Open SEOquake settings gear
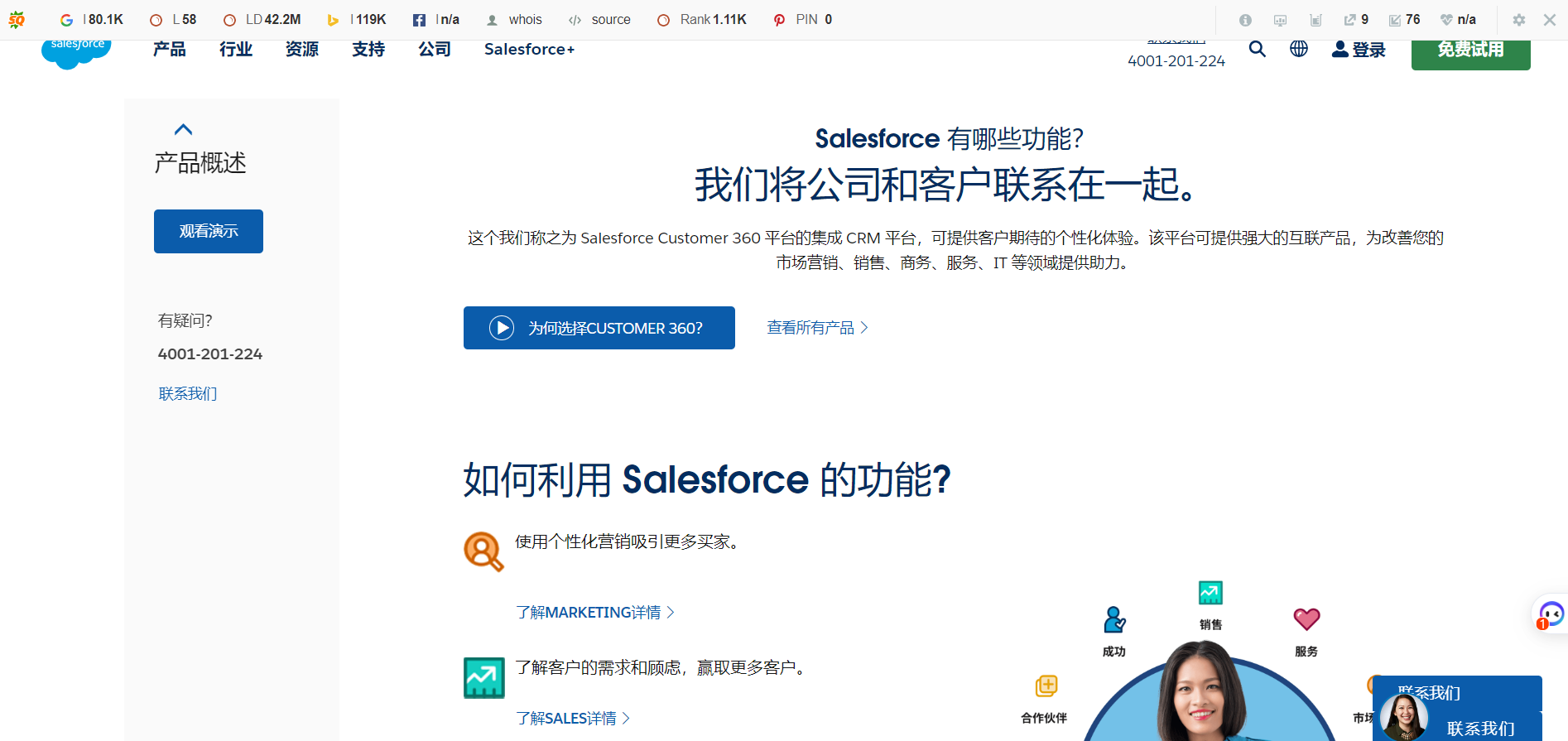1568x741 pixels. (1519, 20)
